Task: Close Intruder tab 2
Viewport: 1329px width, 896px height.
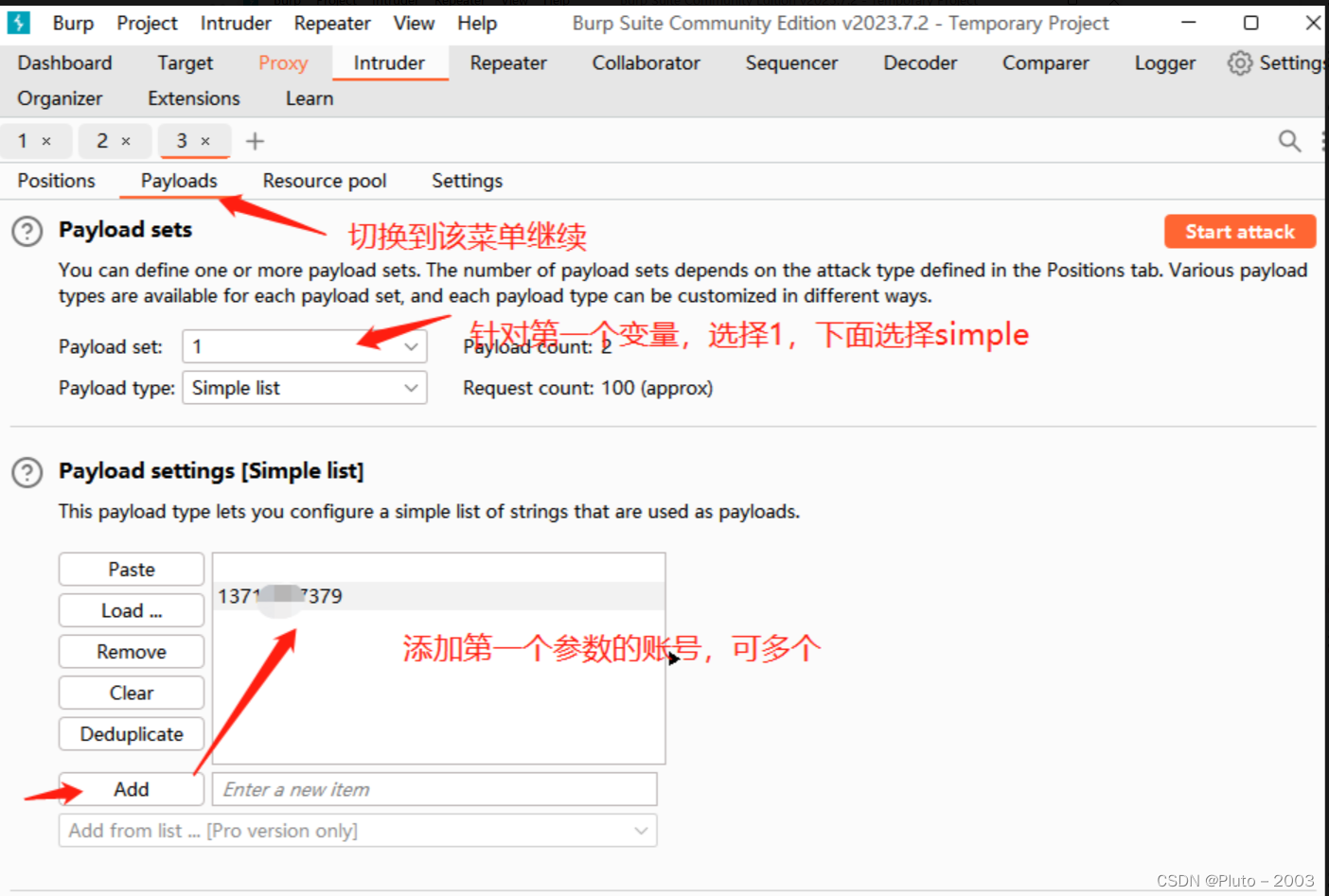Action: coord(126,141)
